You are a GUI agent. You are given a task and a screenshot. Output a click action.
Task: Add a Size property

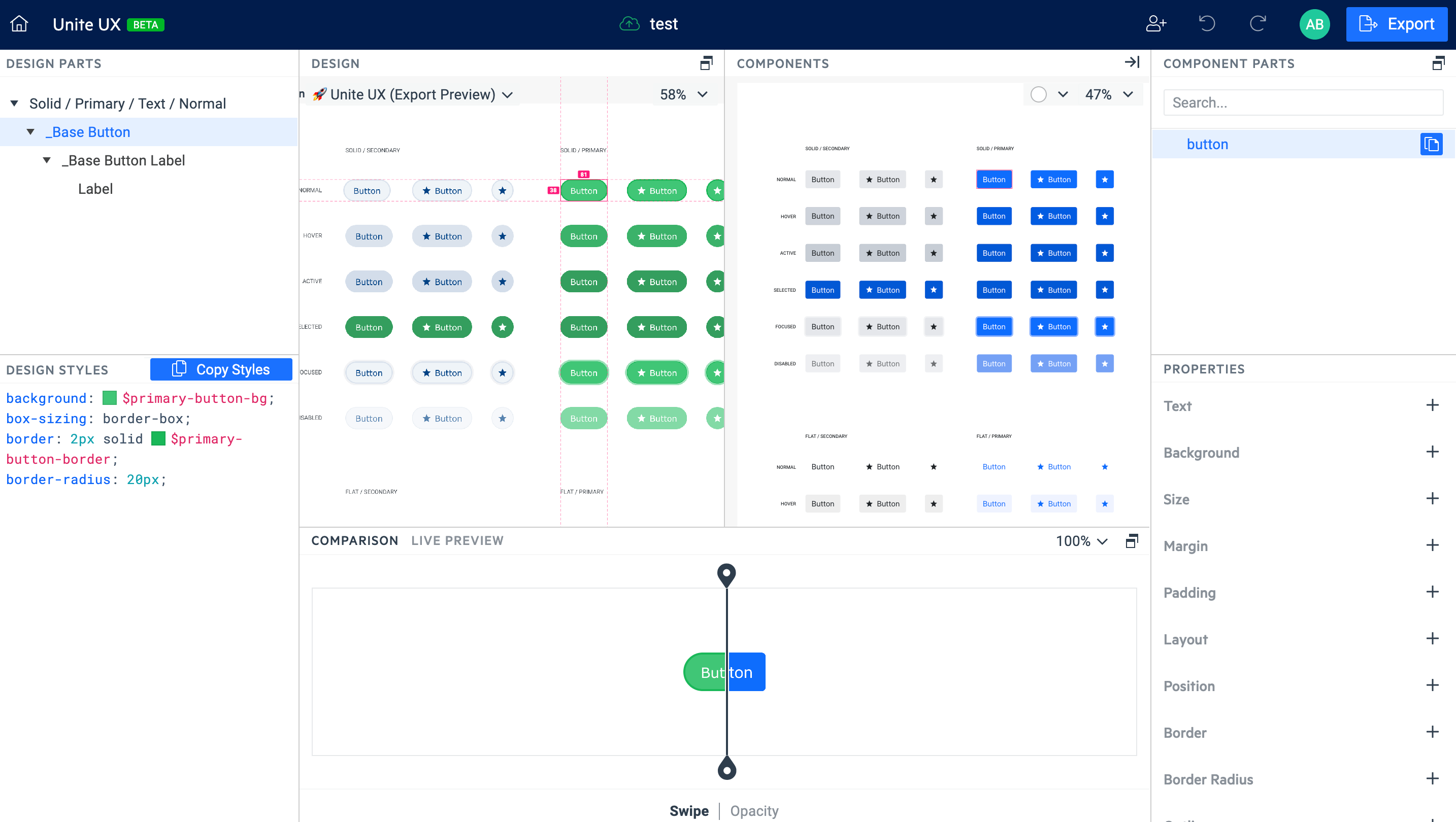click(x=1432, y=499)
